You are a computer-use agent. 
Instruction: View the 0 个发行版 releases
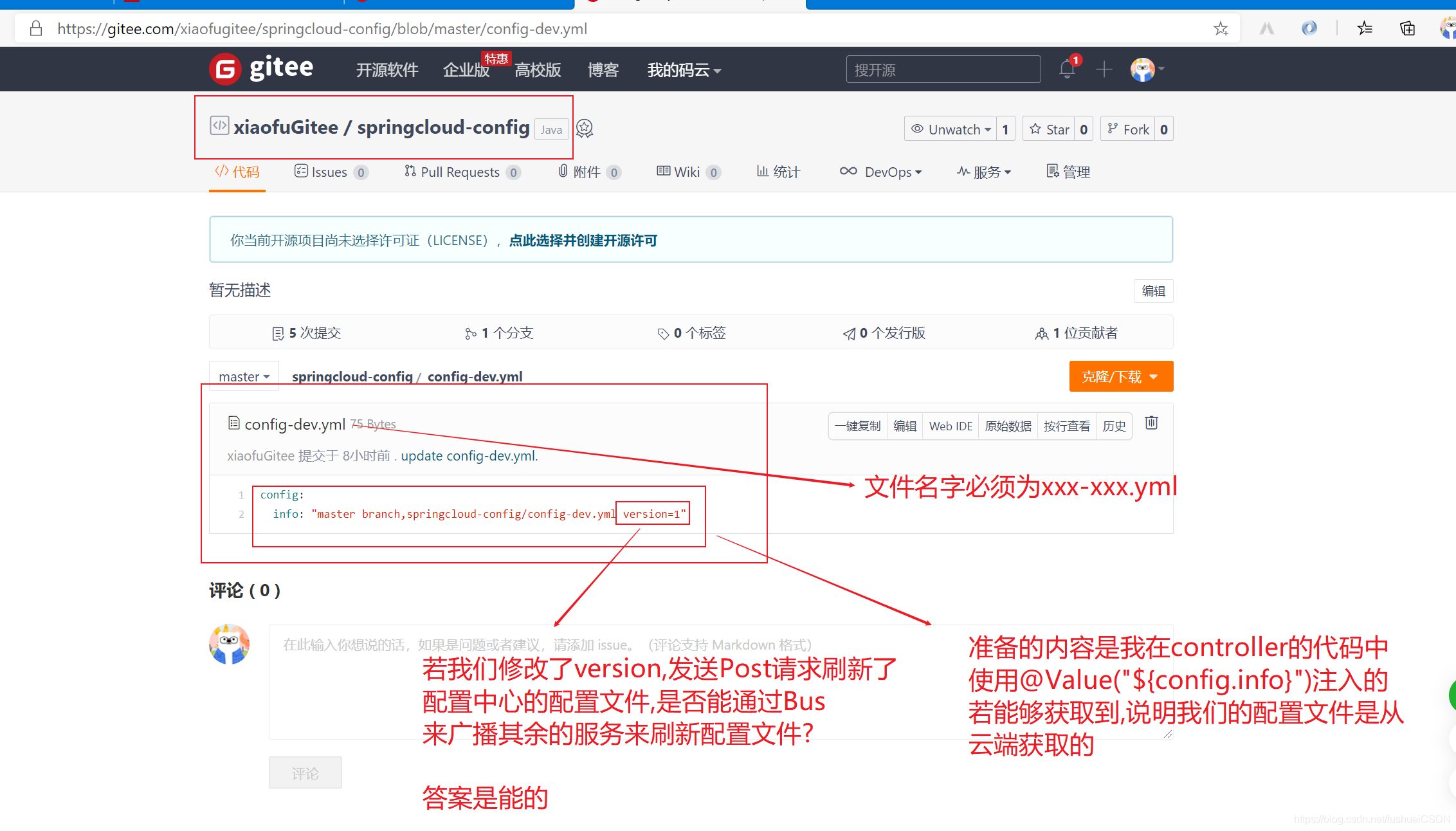coord(884,333)
